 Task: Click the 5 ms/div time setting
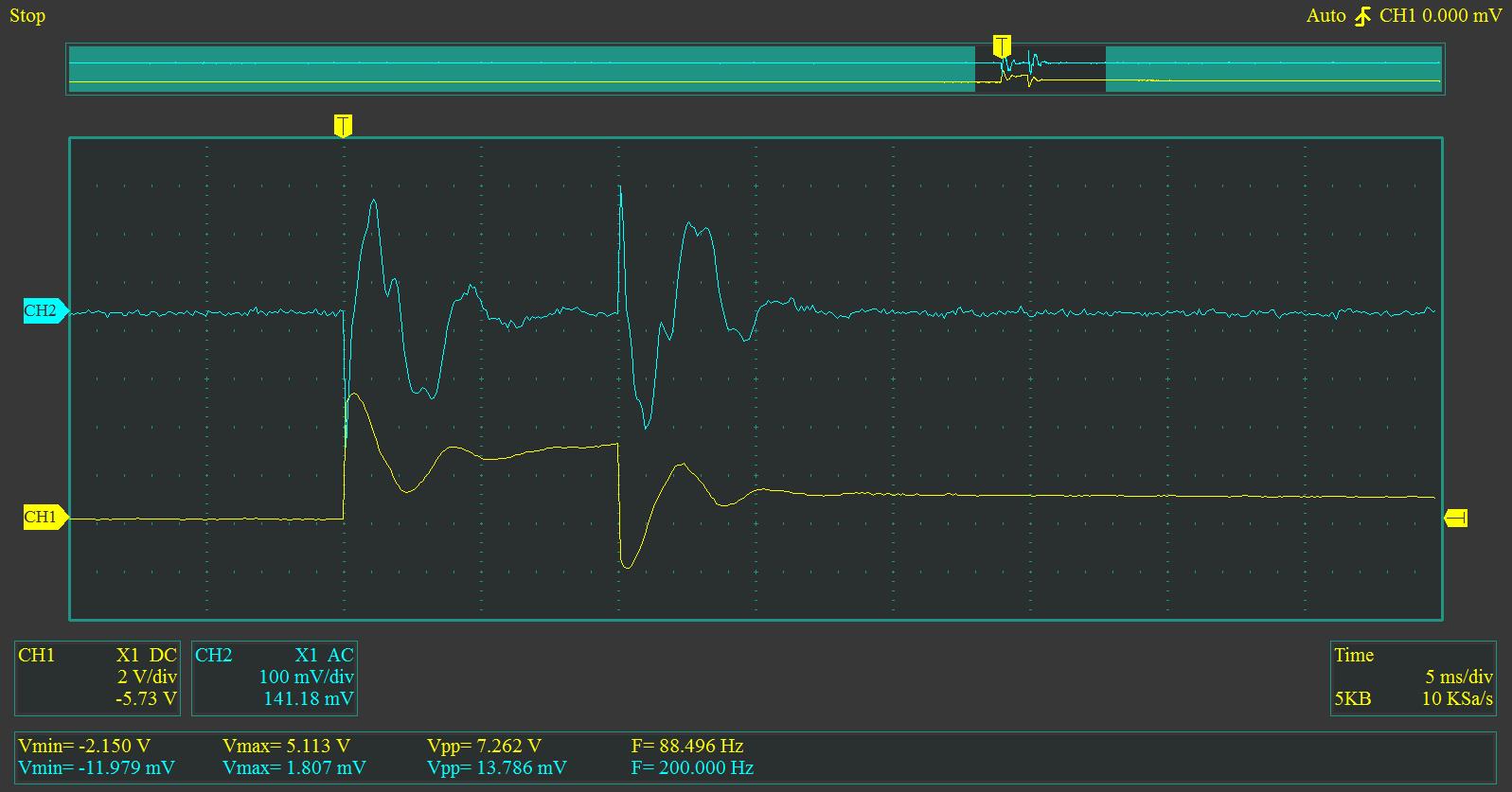1459,678
